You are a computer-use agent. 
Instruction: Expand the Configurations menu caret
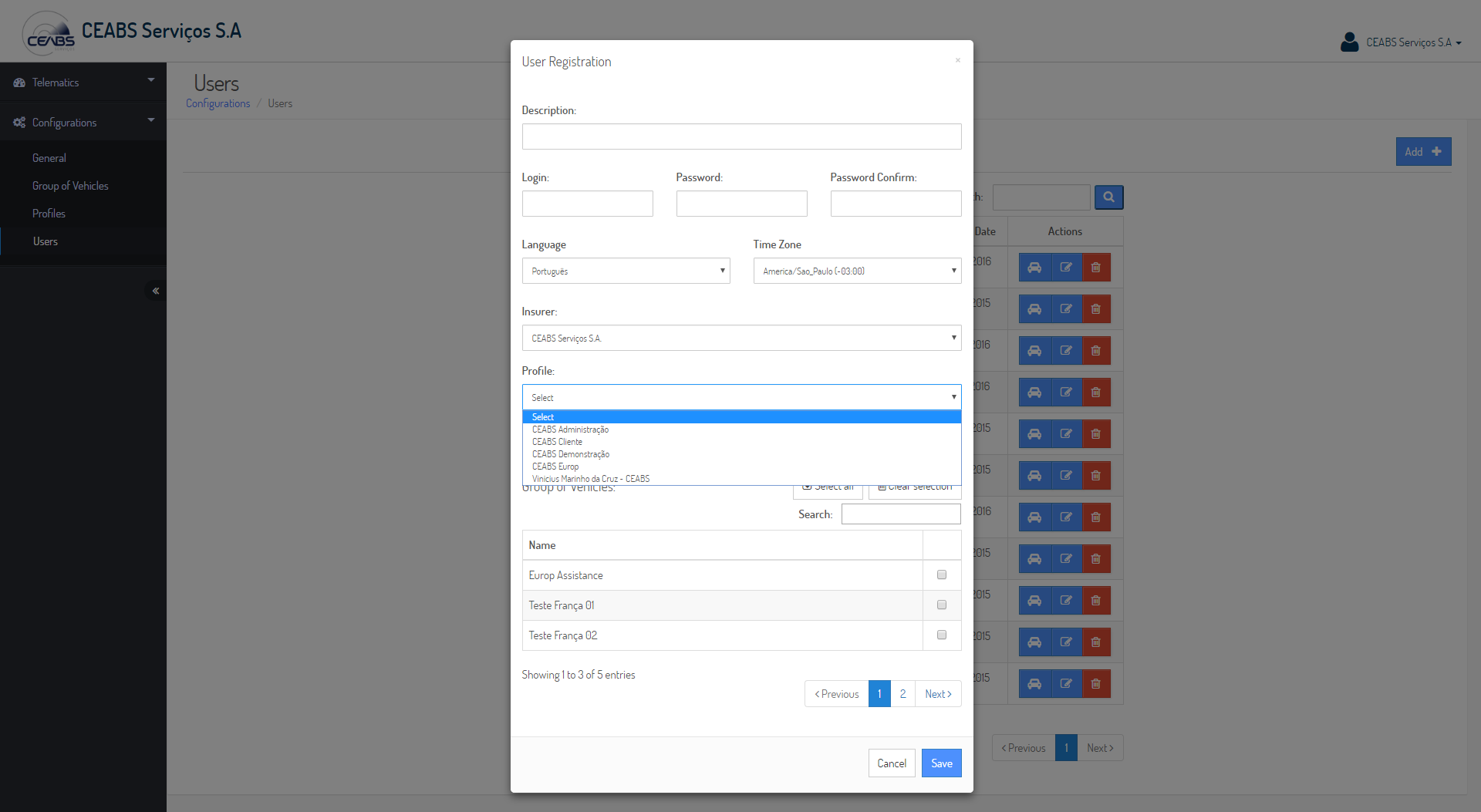[x=151, y=120]
